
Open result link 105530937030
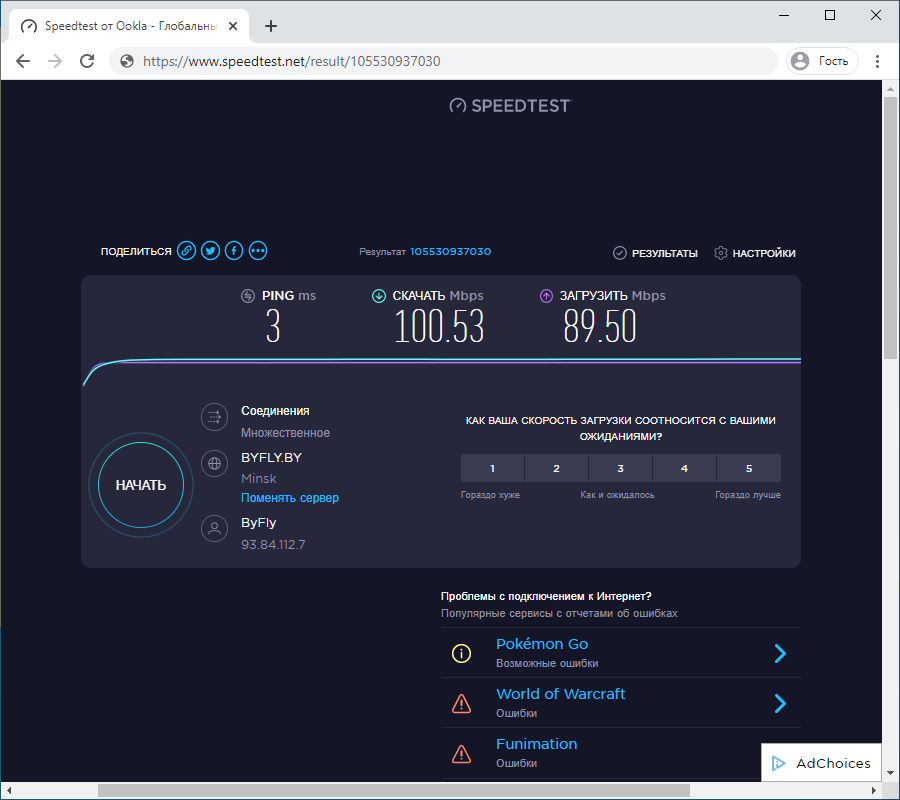[449, 251]
